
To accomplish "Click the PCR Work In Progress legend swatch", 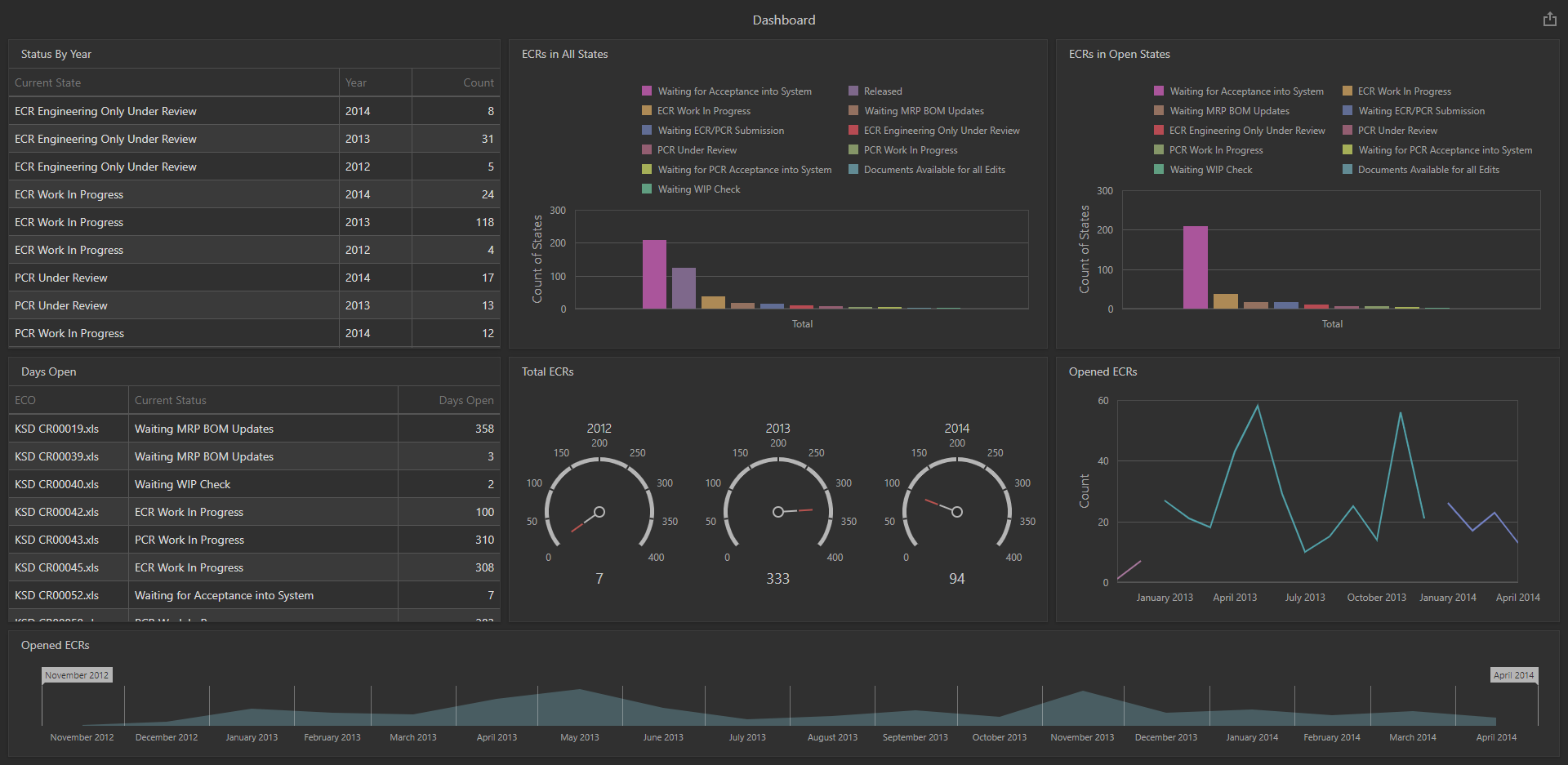I will point(852,149).
